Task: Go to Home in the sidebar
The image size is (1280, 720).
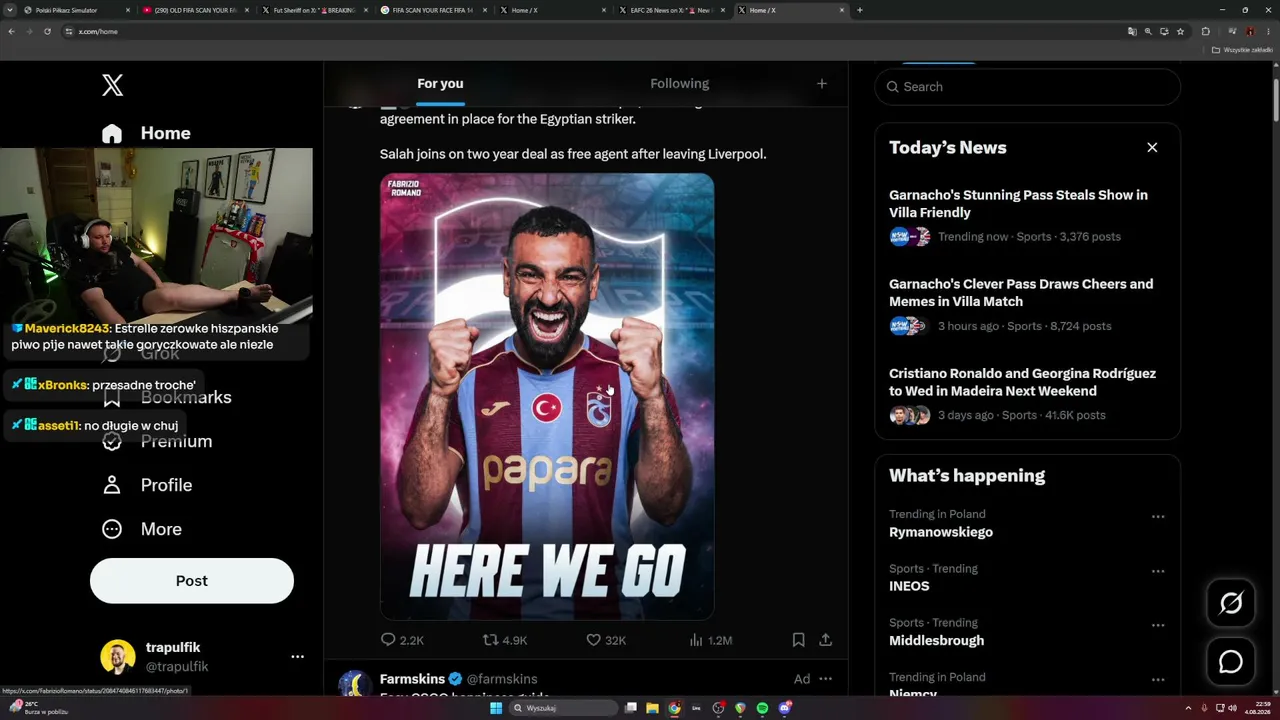Action: click(146, 133)
